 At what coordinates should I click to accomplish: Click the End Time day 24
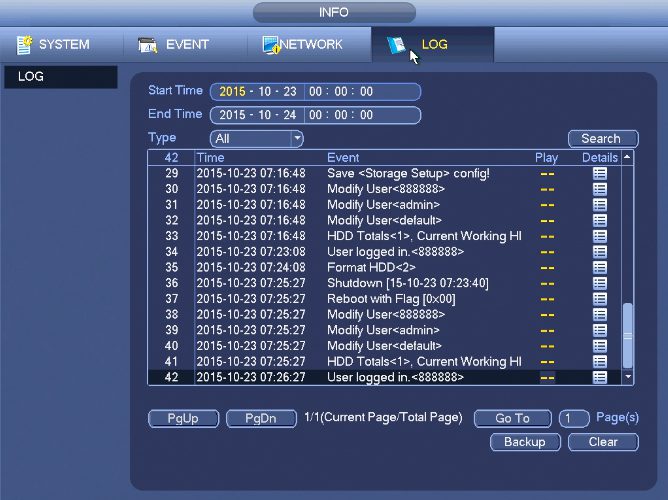coord(290,115)
